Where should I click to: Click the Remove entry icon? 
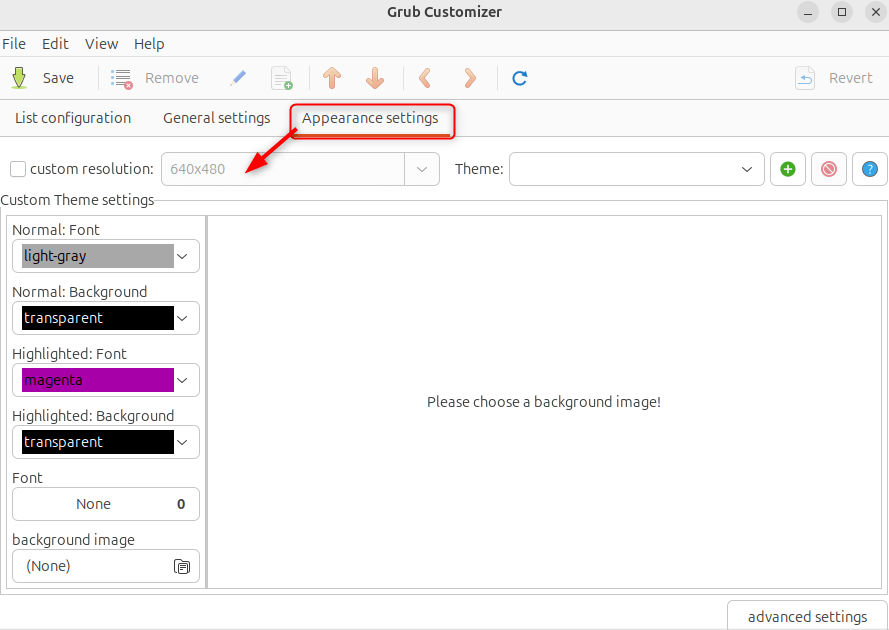click(x=121, y=78)
